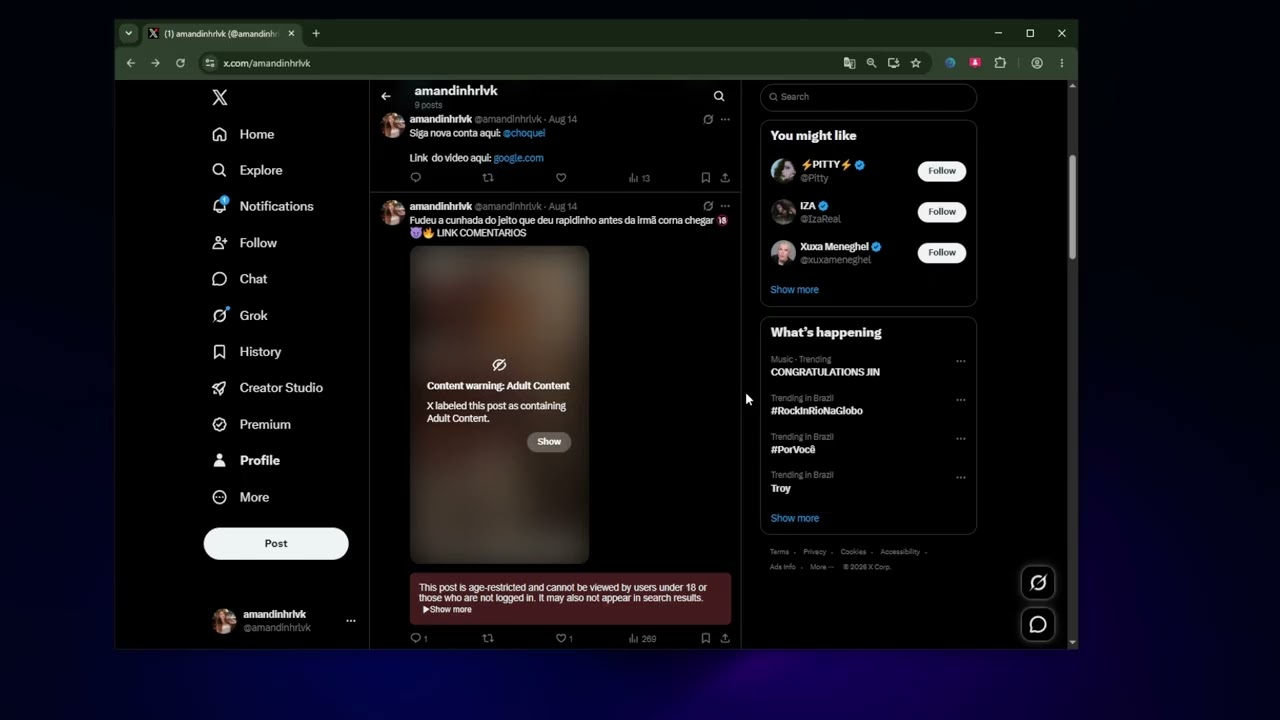Open Profile in the sidebar
This screenshot has height=720, width=1280.
(246, 460)
